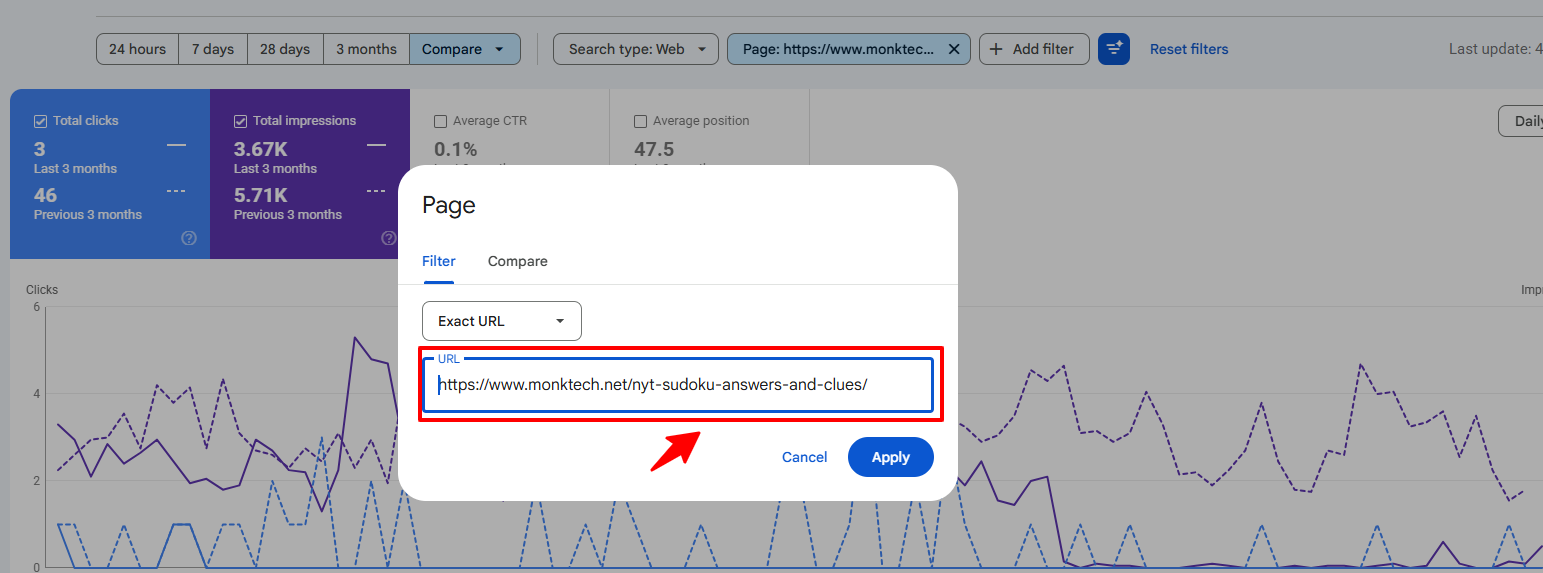
Task: Focus the URL input field
Action: [x=678, y=384]
